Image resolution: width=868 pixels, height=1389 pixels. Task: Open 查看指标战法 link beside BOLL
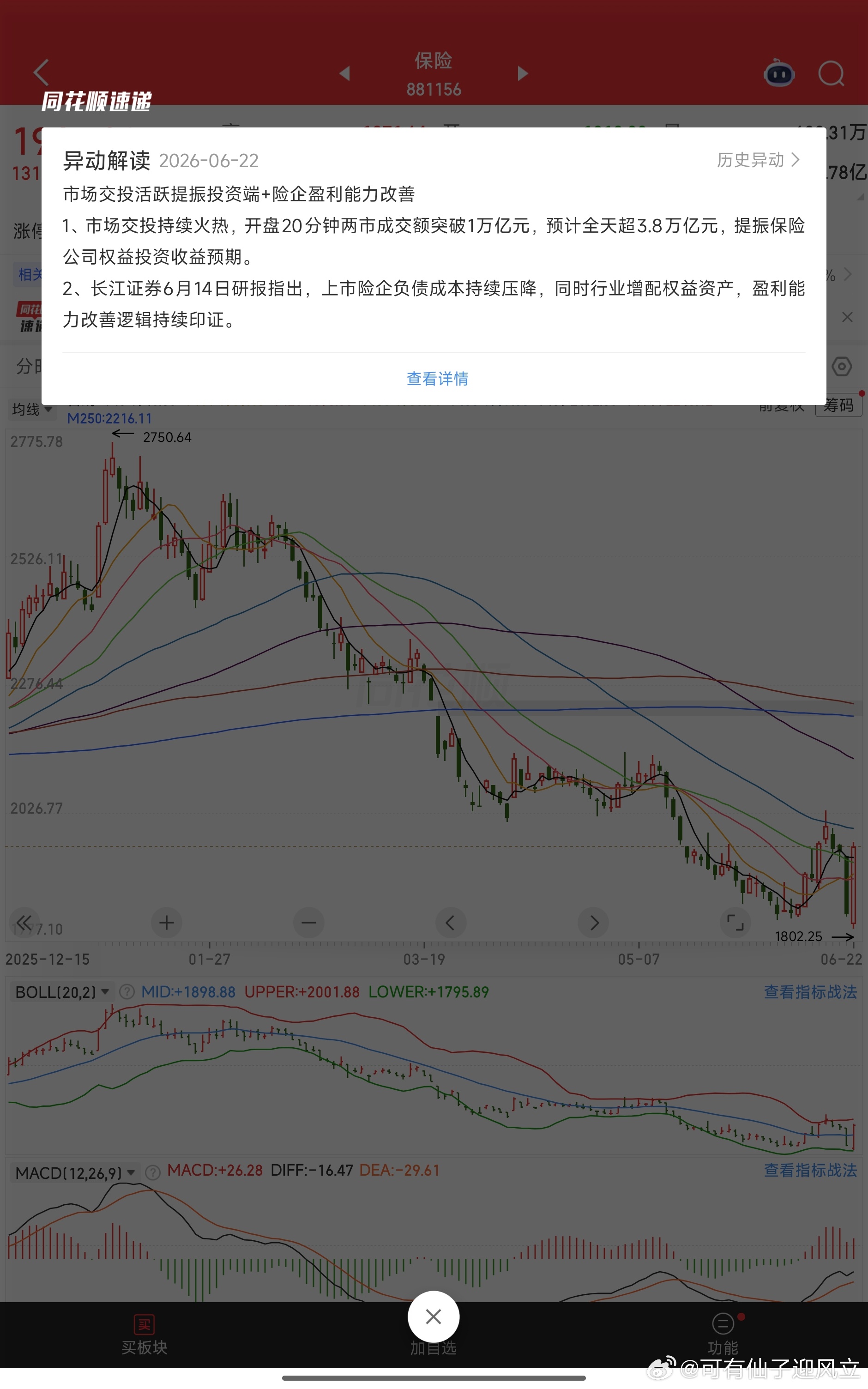(x=810, y=992)
